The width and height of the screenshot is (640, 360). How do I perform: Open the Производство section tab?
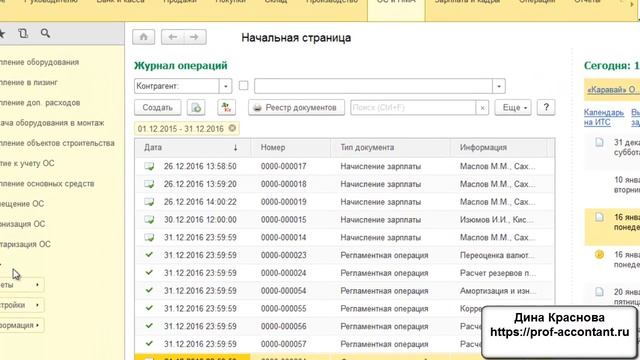[332, 2]
